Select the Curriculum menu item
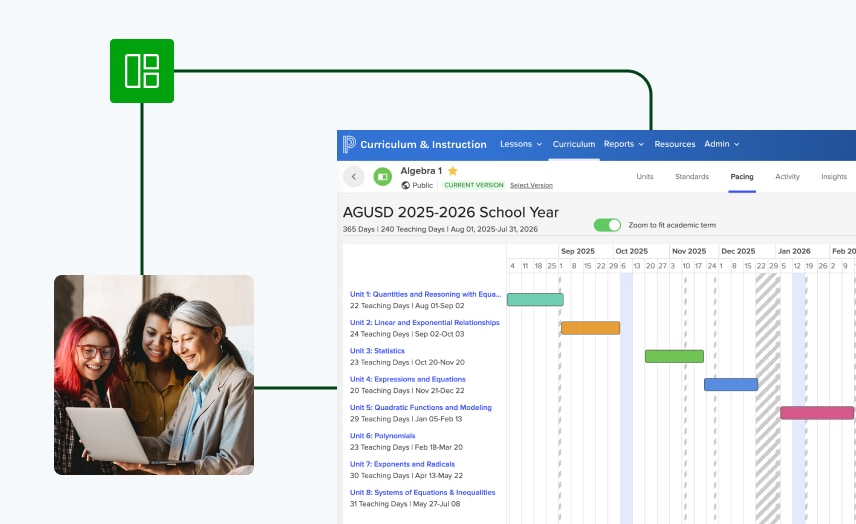Image resolution: width=856 pixels, height=524 pixels. tap(574, 144)
